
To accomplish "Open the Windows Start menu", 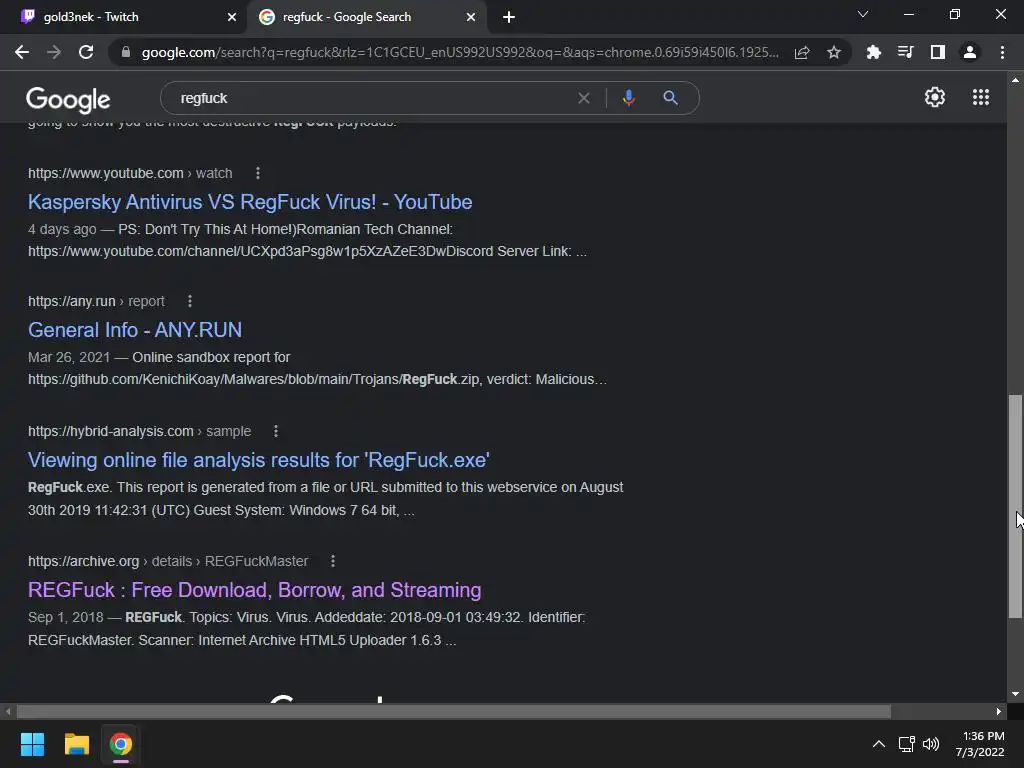I will tap(32, 744).
